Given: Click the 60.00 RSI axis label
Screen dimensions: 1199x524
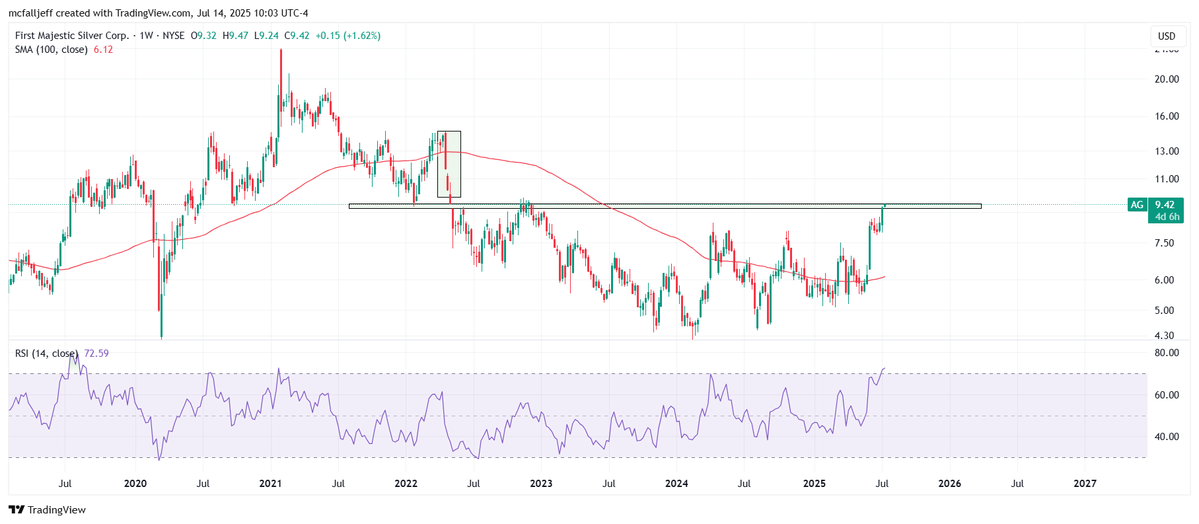Looking at the screenshot, I should coord(1167,395).
